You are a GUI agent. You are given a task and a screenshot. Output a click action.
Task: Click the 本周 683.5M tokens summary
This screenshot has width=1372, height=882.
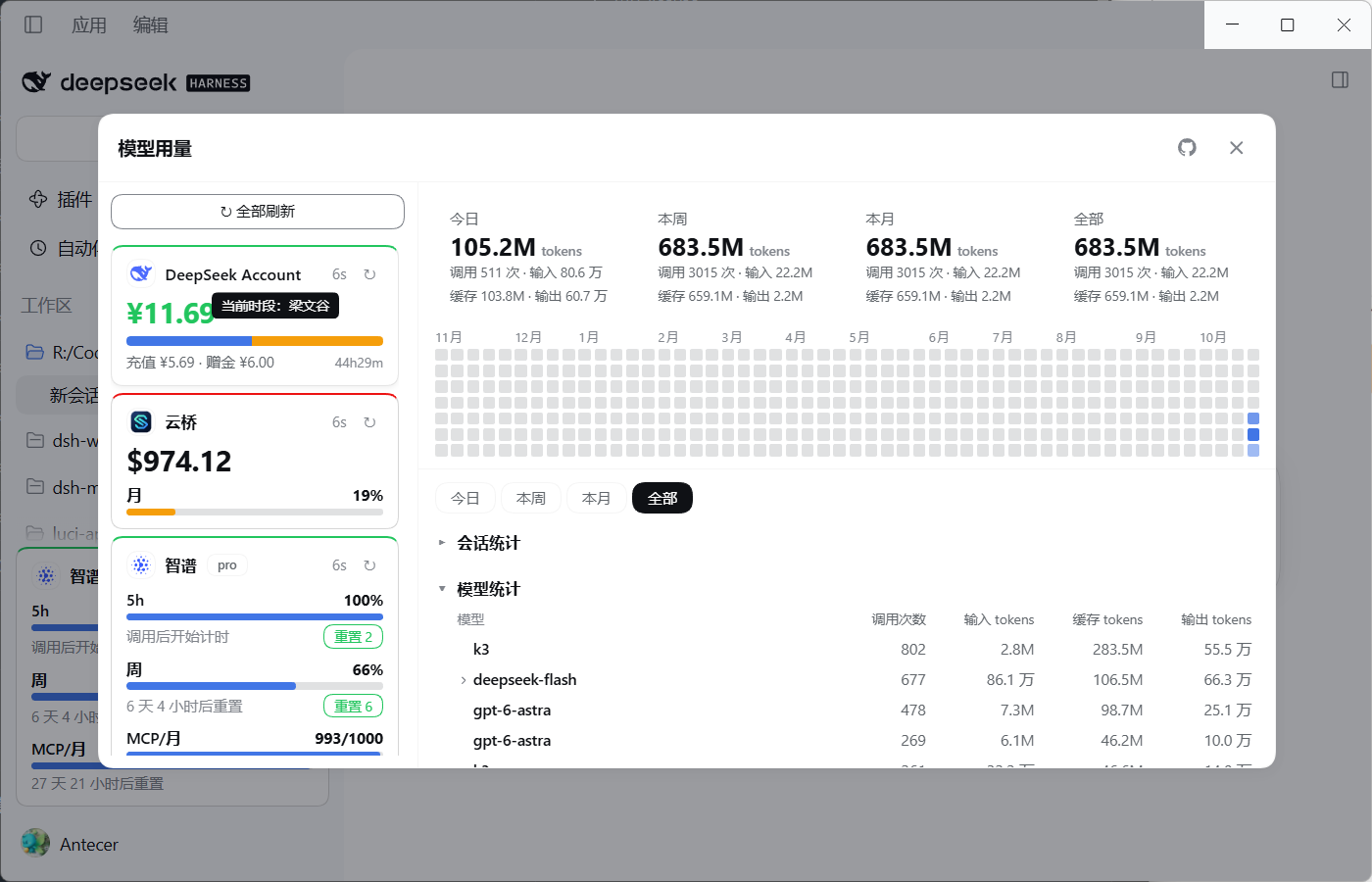coord(735,257)
